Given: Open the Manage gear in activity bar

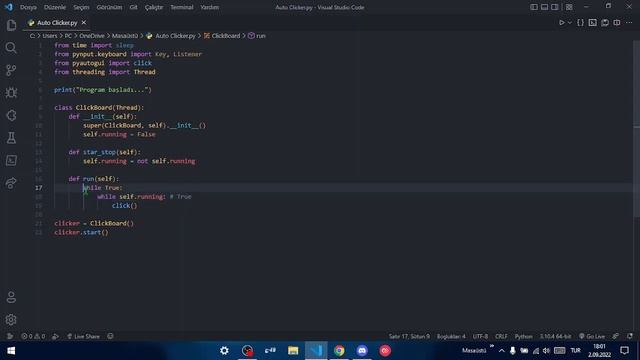Looking at the screenshot, I should click(x=11, y=320).
